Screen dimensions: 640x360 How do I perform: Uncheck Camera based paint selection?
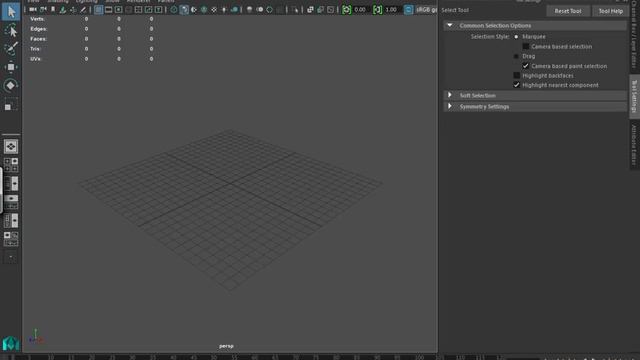526,66
